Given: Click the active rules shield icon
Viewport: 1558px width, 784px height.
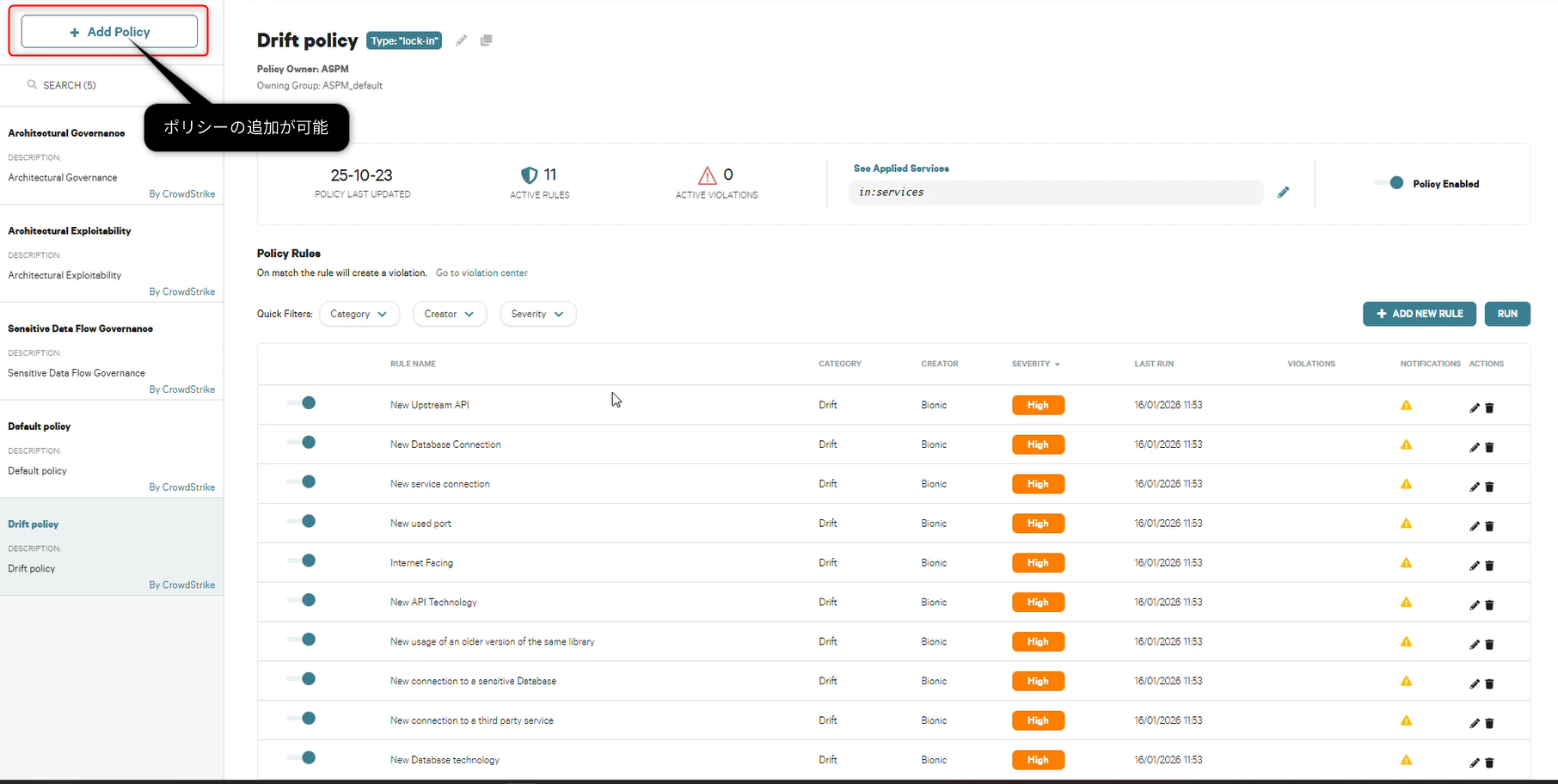Looking at the screenshot, I should pos(531,175).
